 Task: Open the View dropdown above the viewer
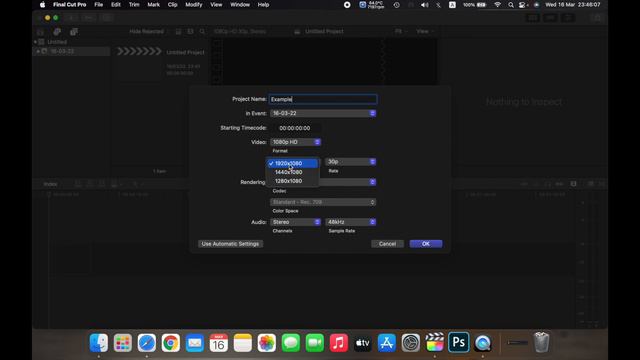click(x=425, y=31)
